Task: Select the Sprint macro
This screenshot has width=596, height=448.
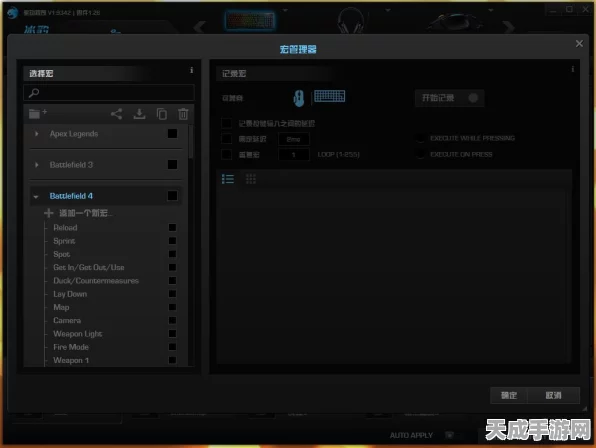Action: click(64, 241)
